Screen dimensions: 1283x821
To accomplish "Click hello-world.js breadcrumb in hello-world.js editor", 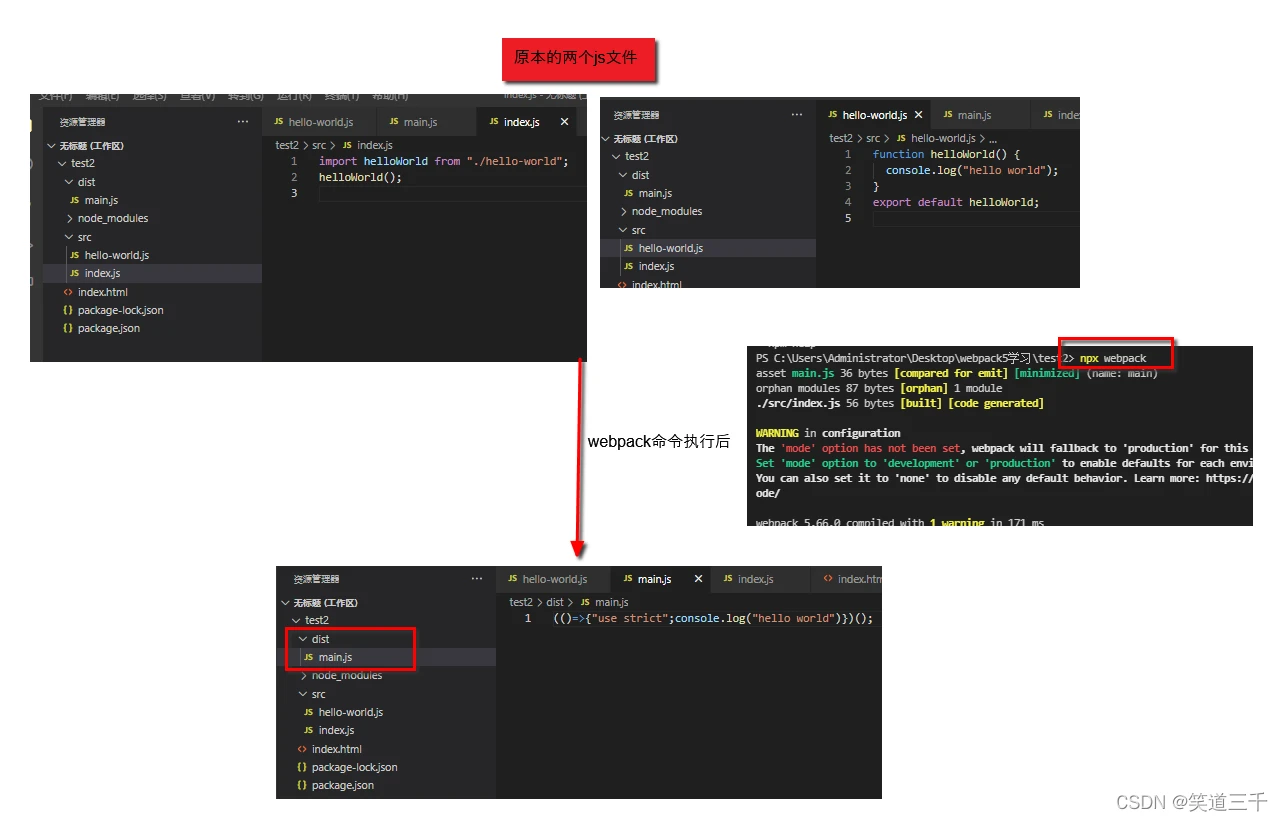I will [x=943, y=138].
